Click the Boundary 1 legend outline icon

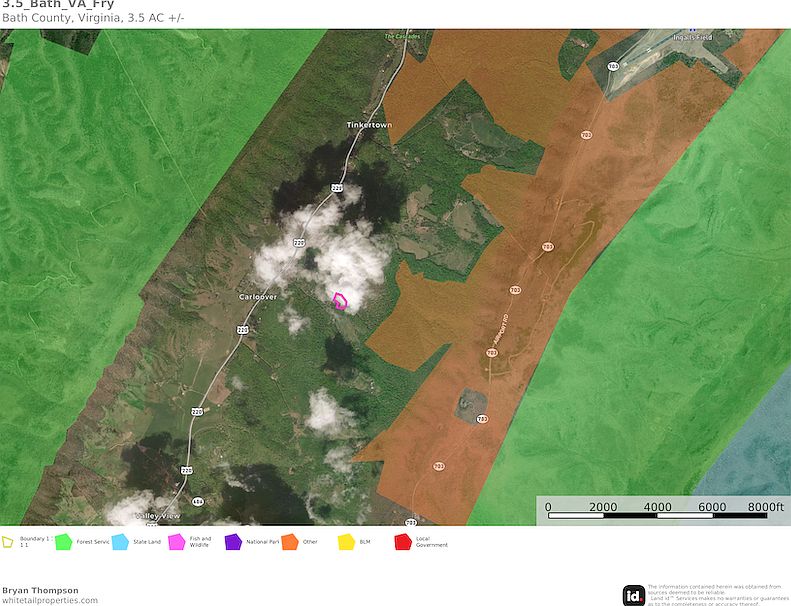click(7, 542)
